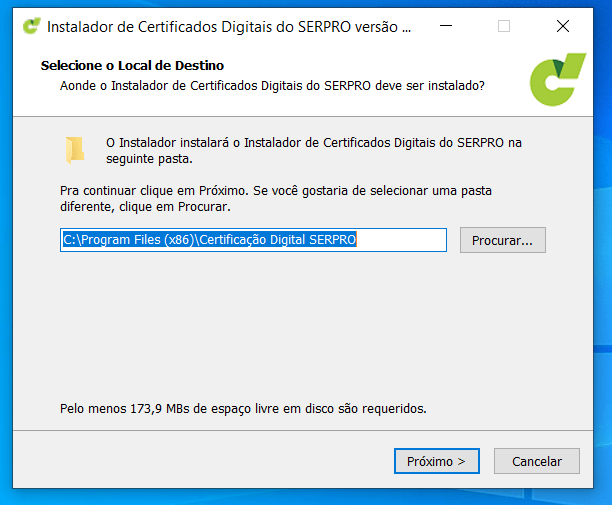612x505 pixels.
Task: Click the 173,9 MBs disk space notice
Action: point(243,408)
